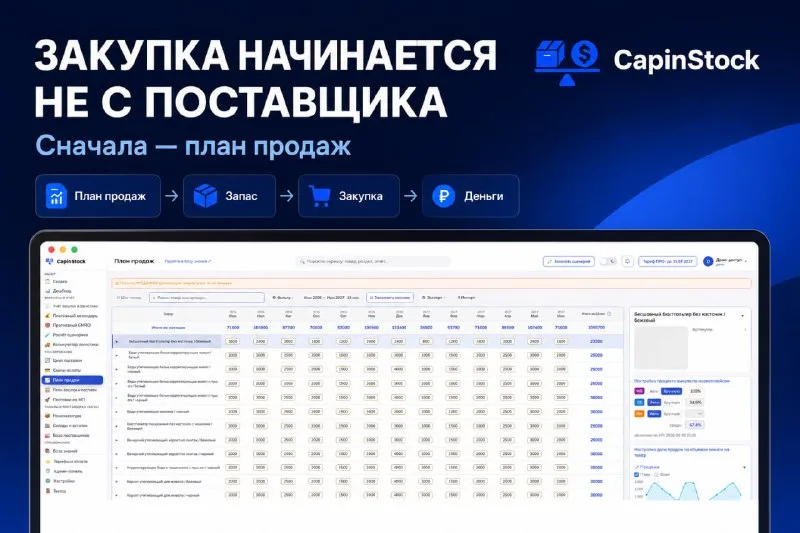Image resolution: width=800 pixels, height=533 pixels.
Task: Follow the knowledge base link beside План продаж title
Action: coord(187,261)
